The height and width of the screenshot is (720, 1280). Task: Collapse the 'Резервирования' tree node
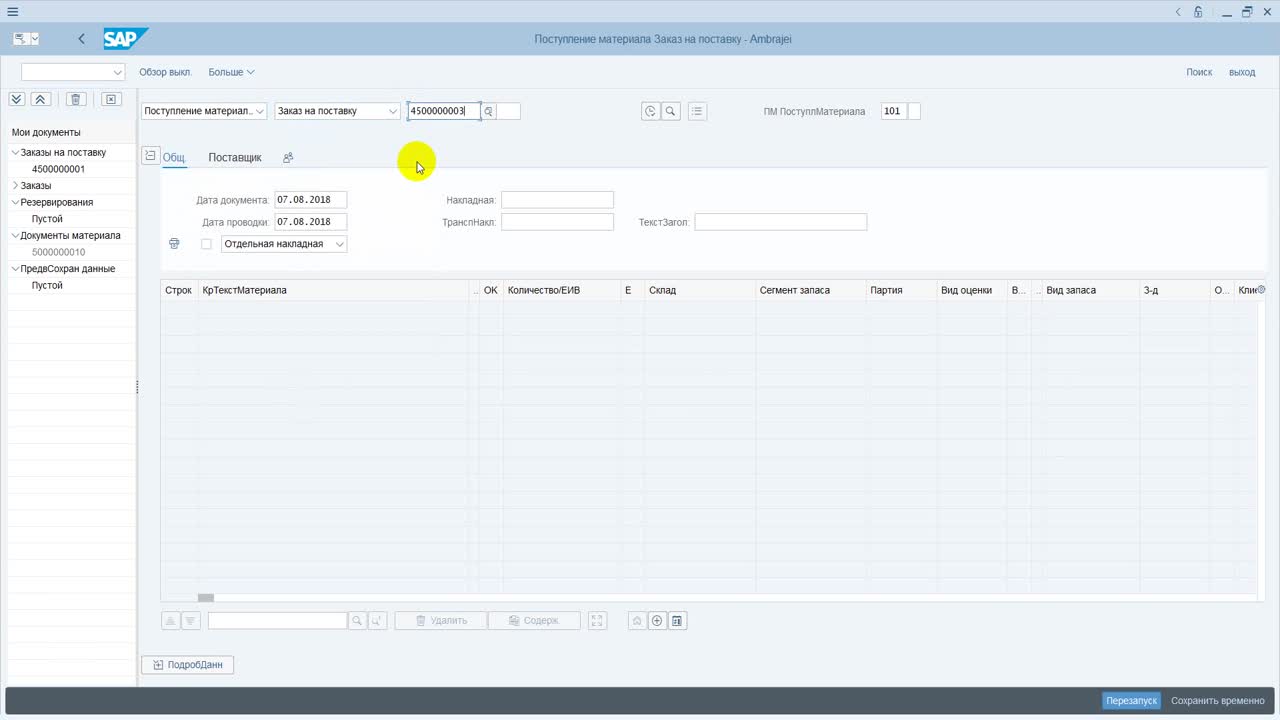(x=15, y=202)
